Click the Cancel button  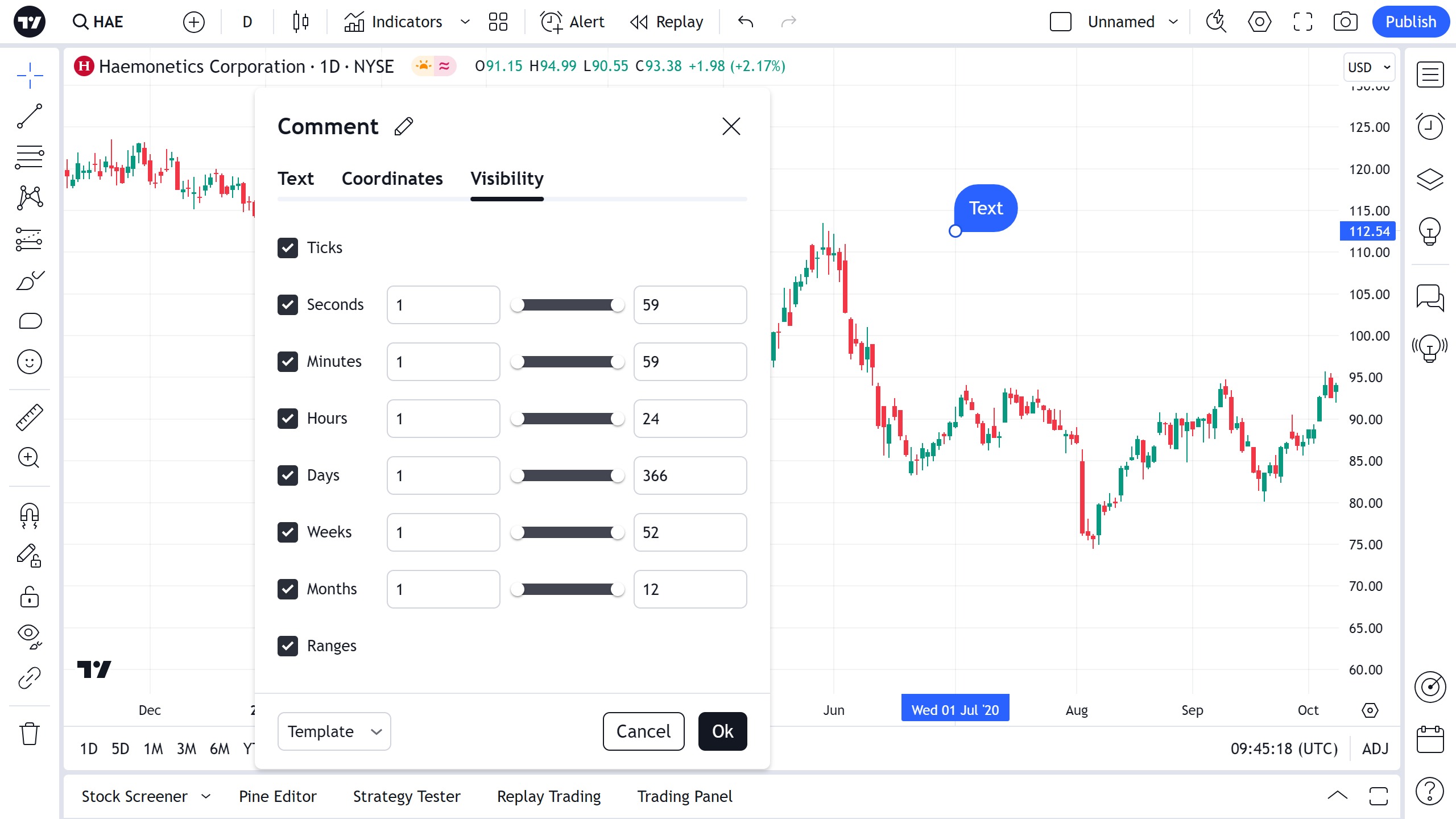click(643, 731)
